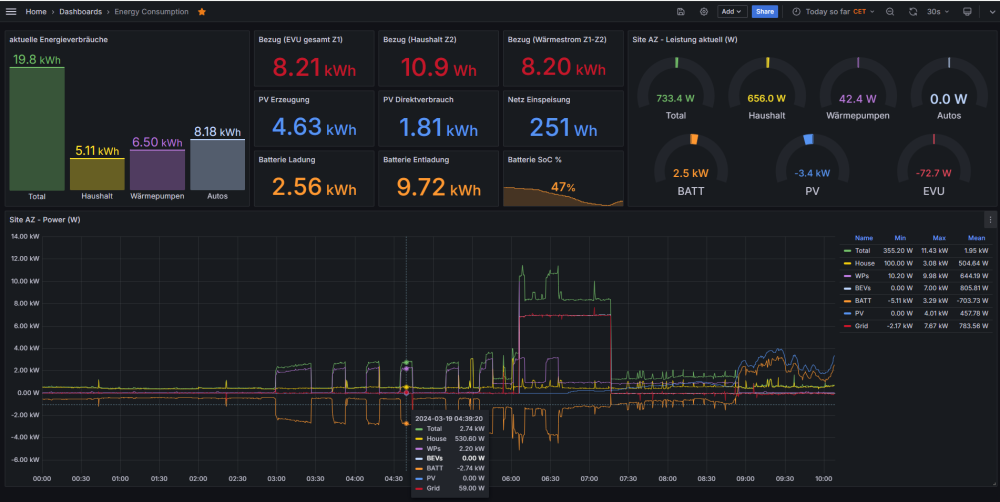The width and height of the screenshot is (1000, 502).
Task: Click the 'Batterie Ladung' panel title
Action: pyautogui.click(x=287, y=159)
